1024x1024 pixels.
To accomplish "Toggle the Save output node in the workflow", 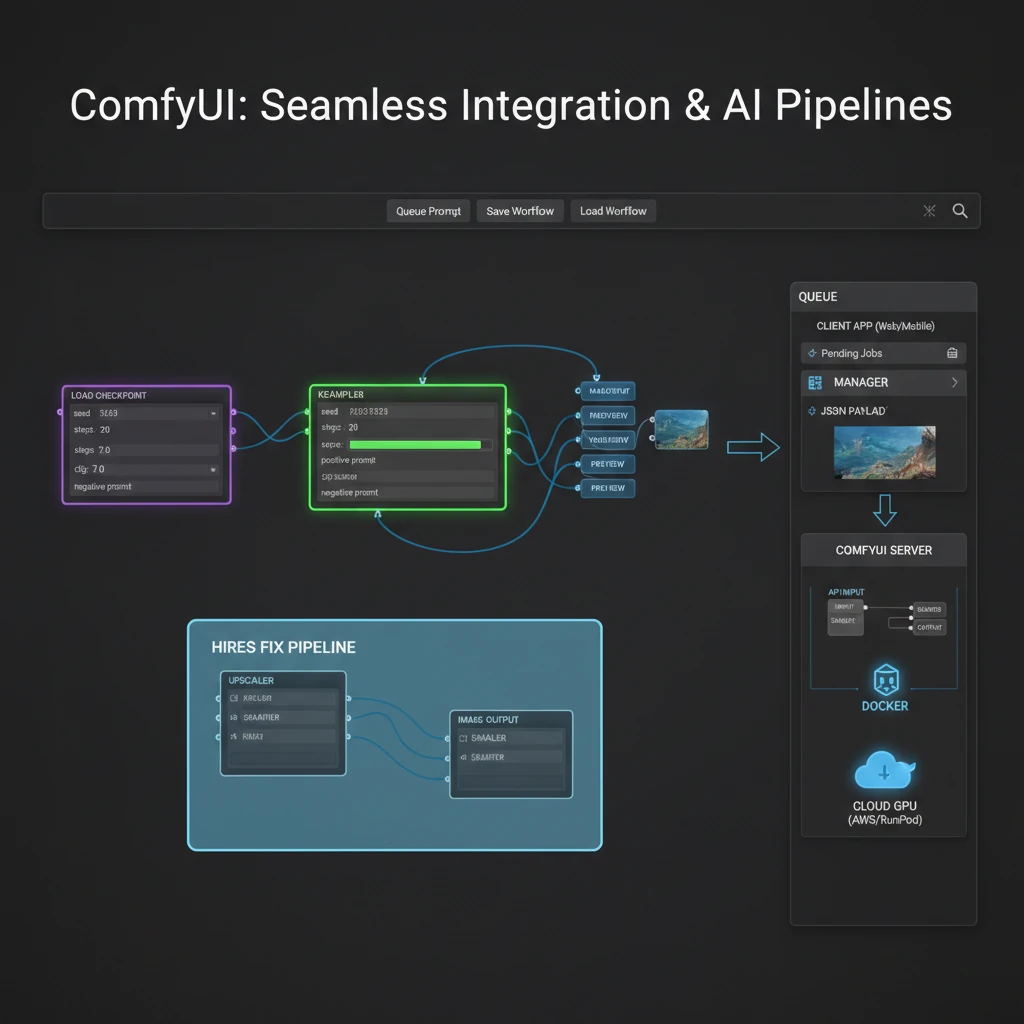I will click(x=608, y=391).
